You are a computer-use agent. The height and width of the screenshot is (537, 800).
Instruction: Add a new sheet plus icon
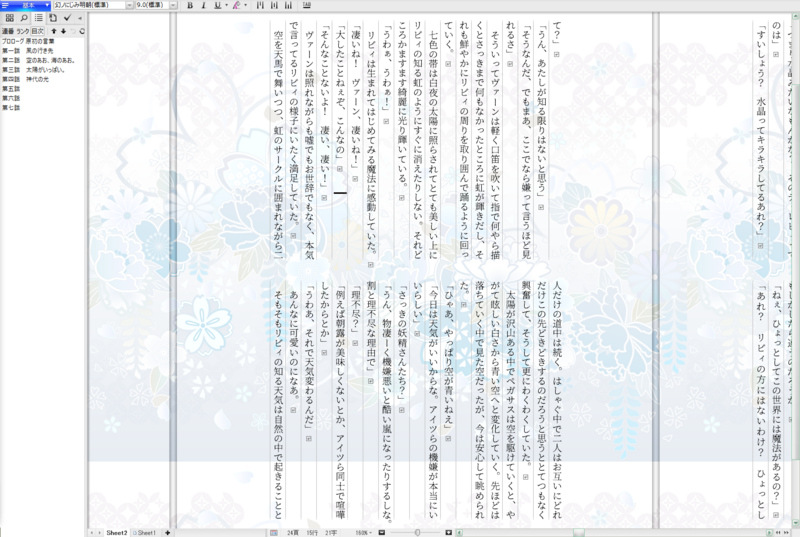point(167,532)
